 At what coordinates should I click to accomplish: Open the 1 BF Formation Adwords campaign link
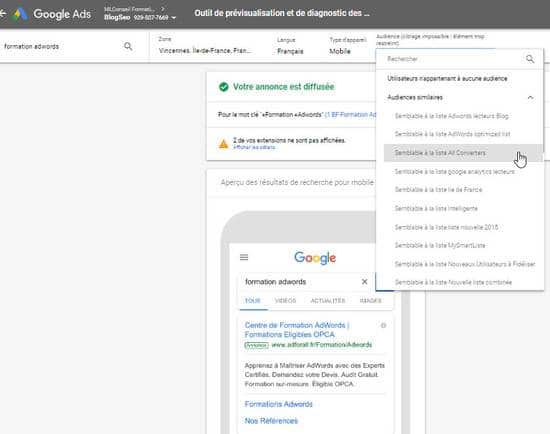350,115
